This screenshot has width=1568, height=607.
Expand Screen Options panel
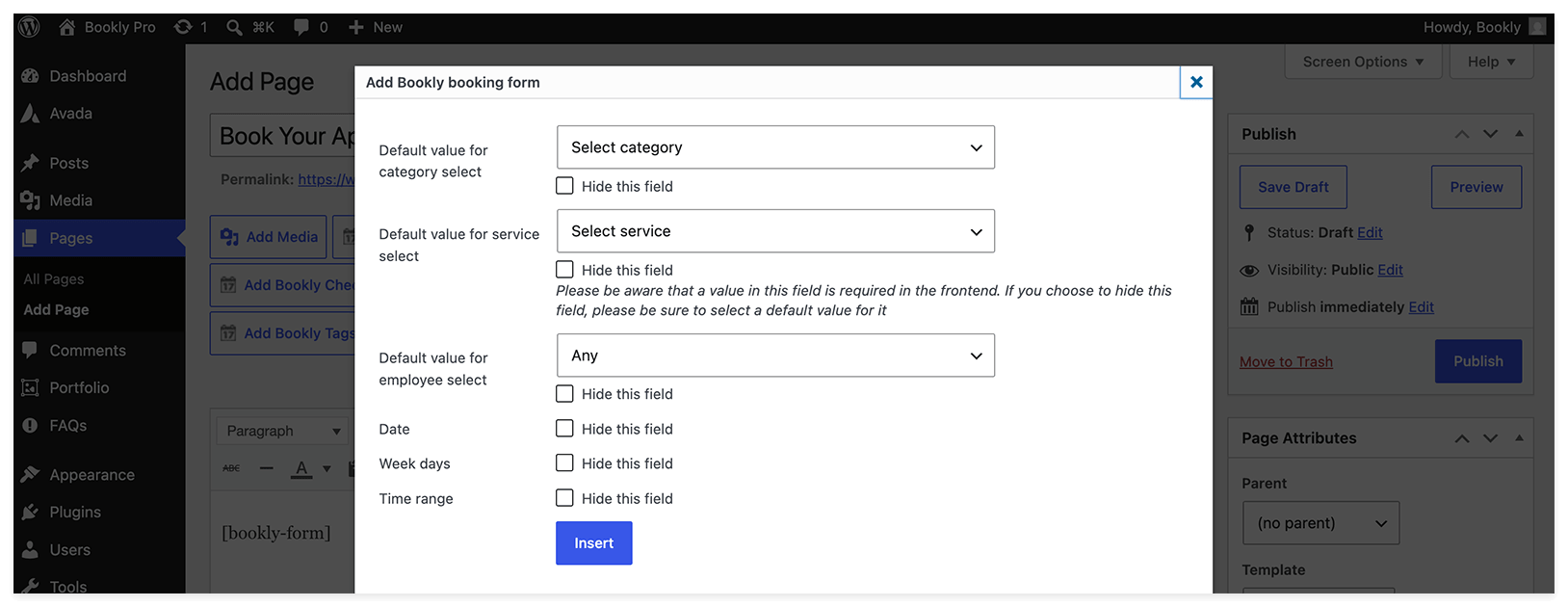coord(1363,62)
